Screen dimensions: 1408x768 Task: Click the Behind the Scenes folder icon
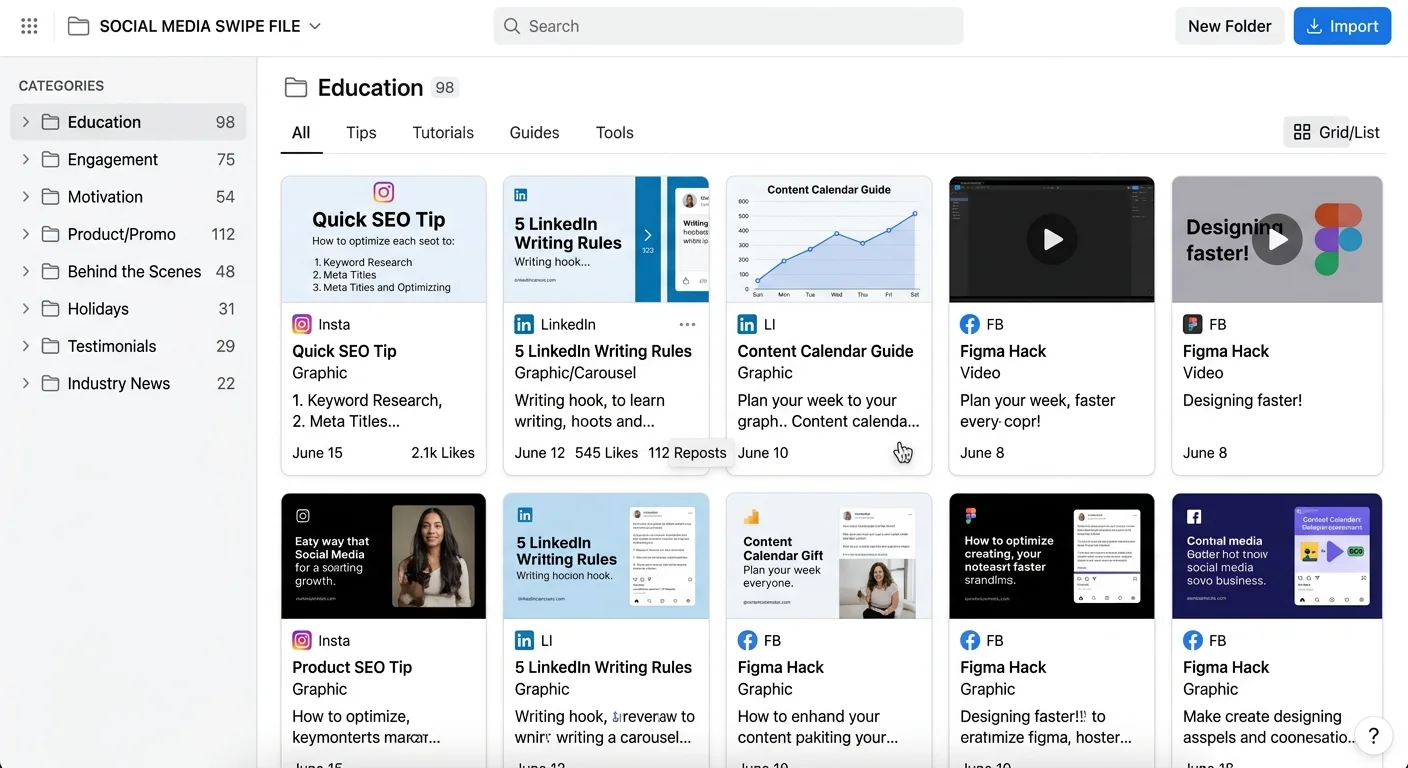coord(50,271)
